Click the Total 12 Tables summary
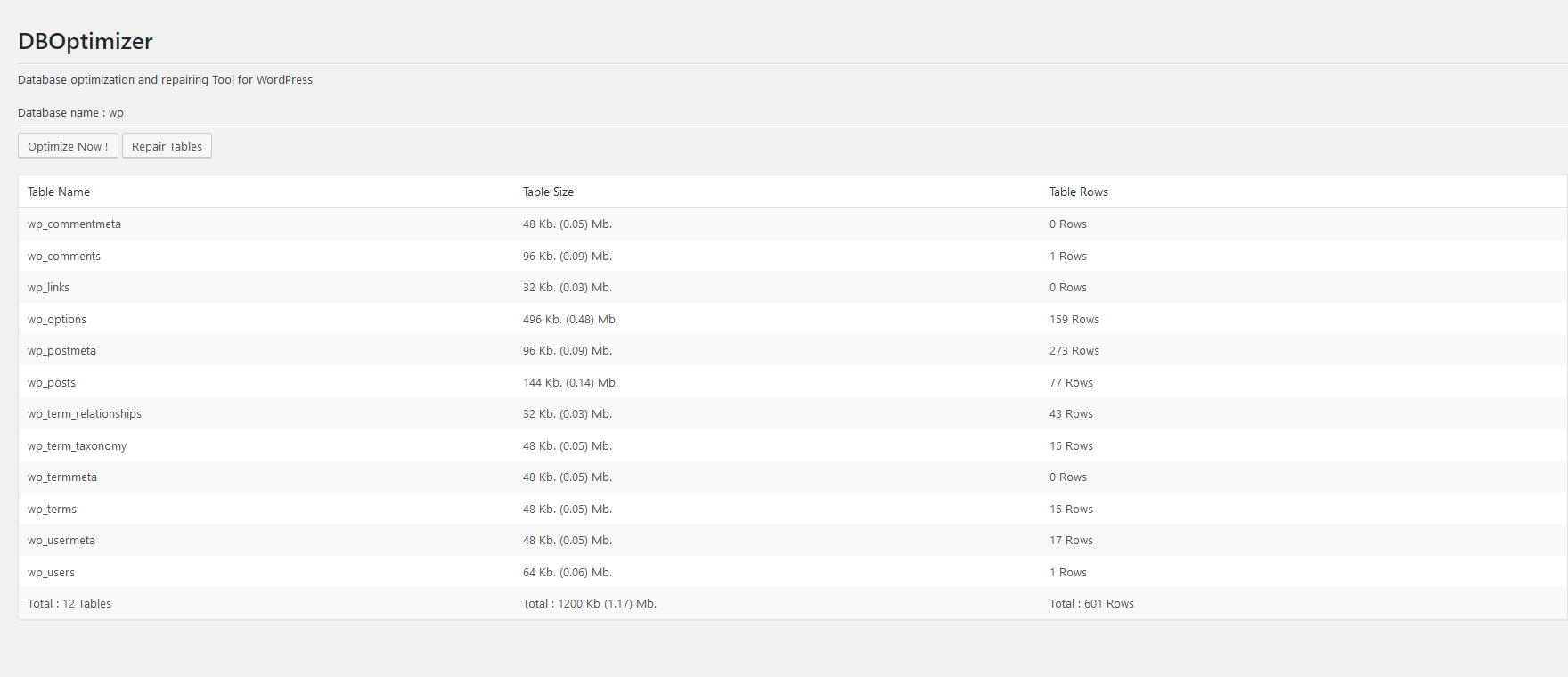 point(69,604)
